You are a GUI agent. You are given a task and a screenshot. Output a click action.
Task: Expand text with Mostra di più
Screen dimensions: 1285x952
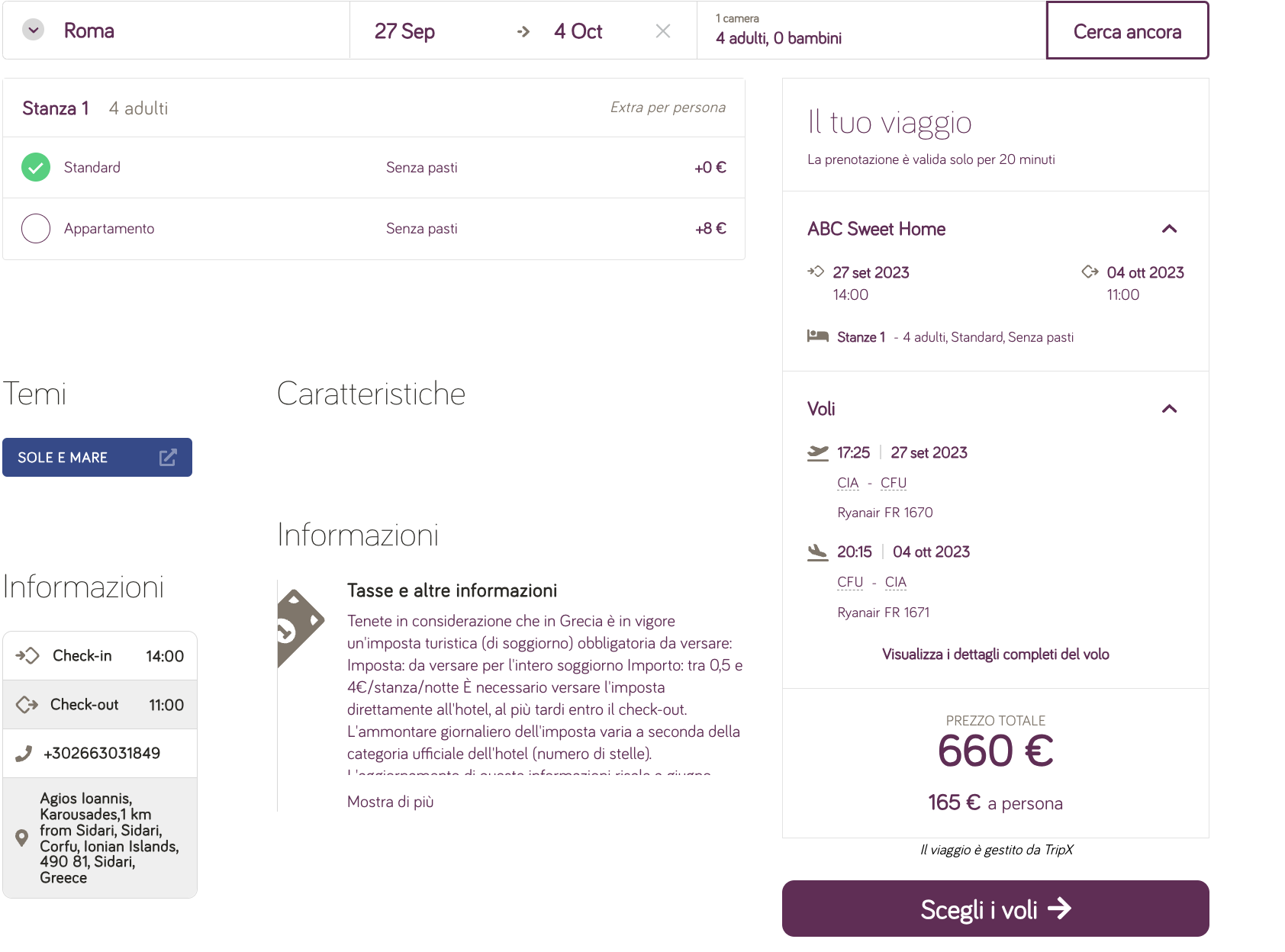(x=390, y=802)
